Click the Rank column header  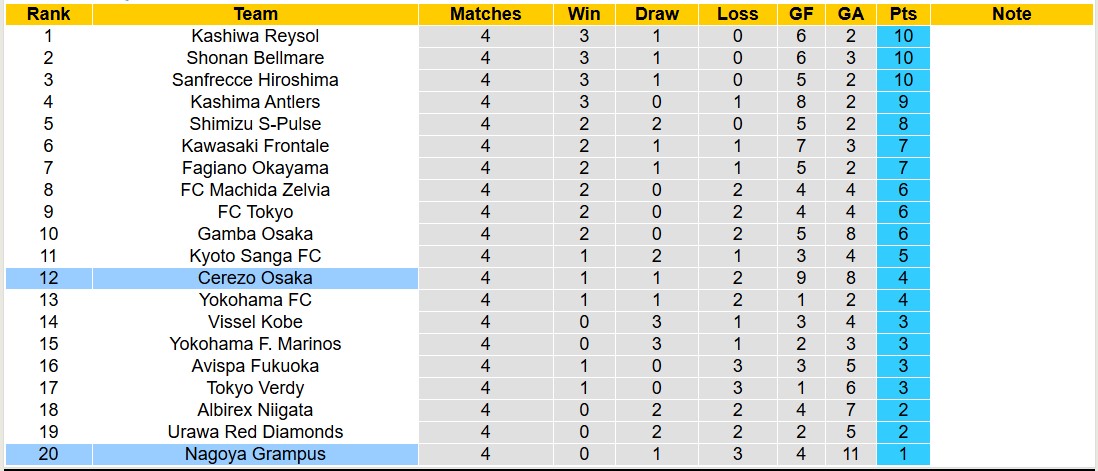click(47, 14)
